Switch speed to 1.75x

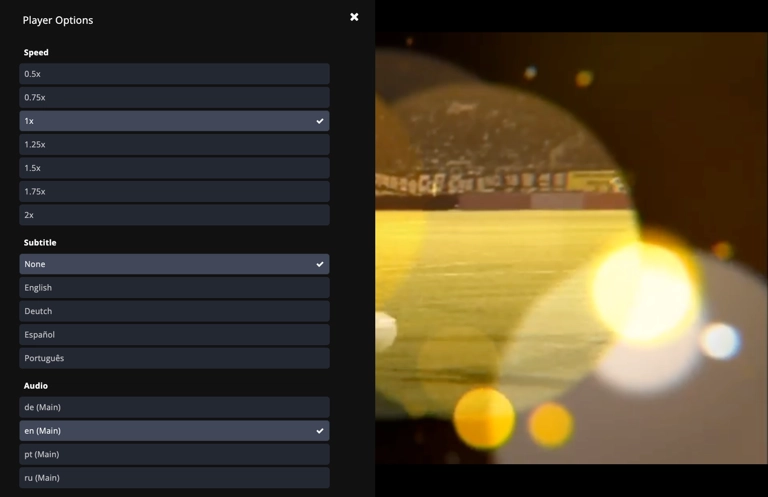point(174,191)
